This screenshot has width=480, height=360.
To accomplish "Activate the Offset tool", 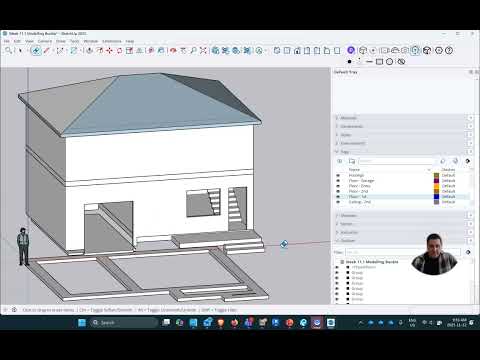I will (99, 50).
